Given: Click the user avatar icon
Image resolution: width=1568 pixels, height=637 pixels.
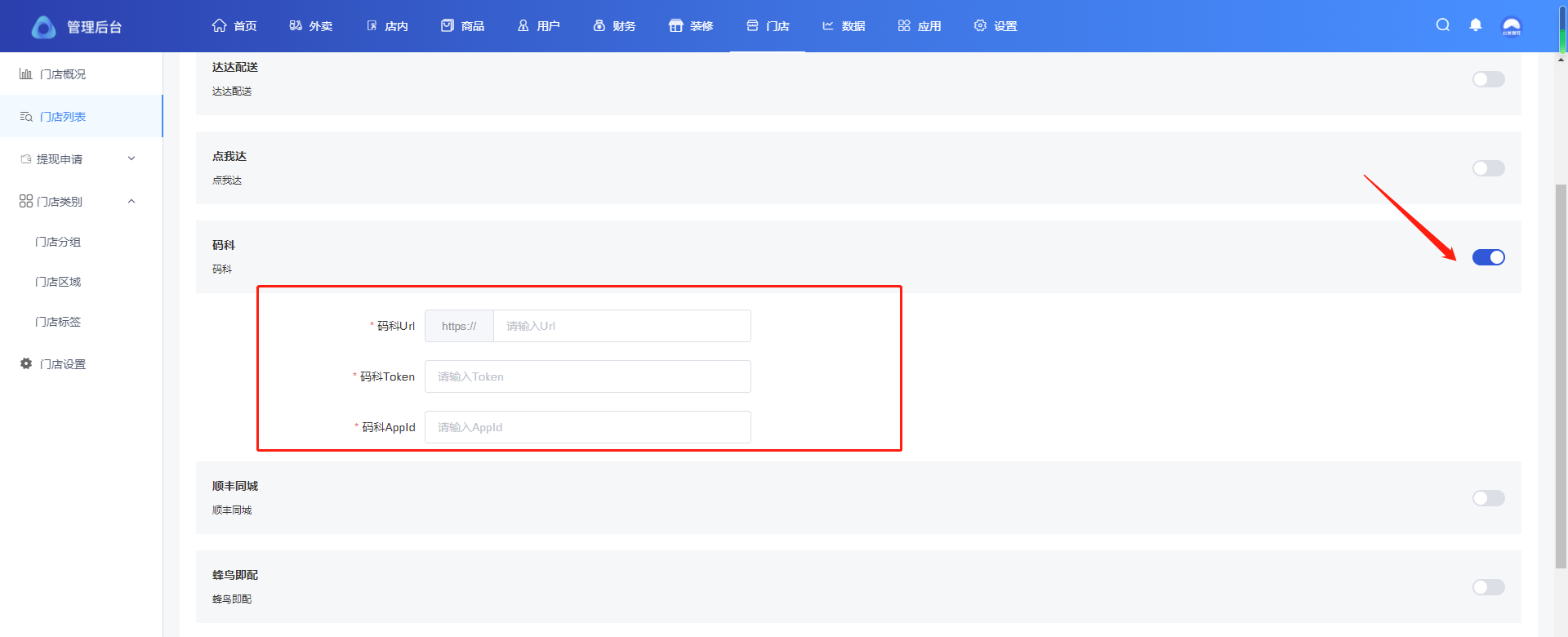Looking at the screenshot, I should [x=1512, y=26].
